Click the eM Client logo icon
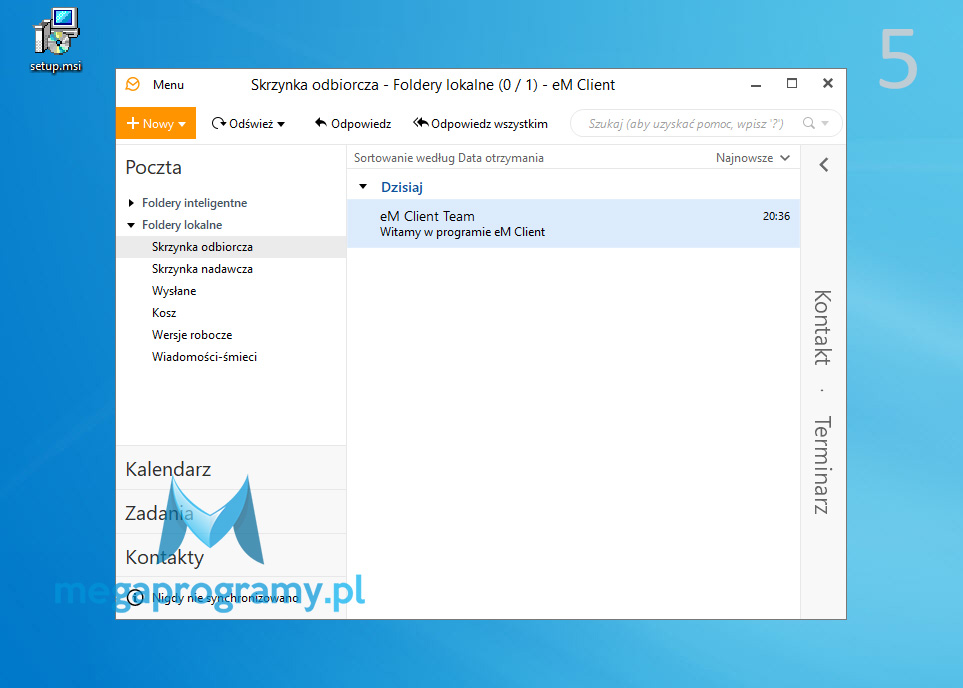 click(133, 84)
